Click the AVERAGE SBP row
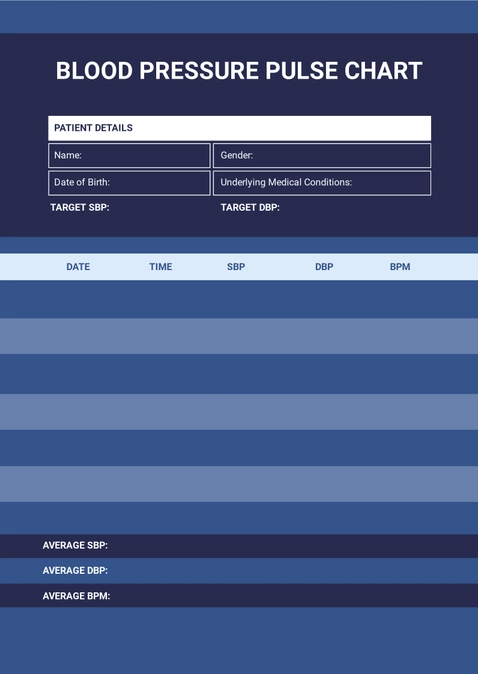The height and width of the screenshot is (674, 478). (x=239, y=546)
